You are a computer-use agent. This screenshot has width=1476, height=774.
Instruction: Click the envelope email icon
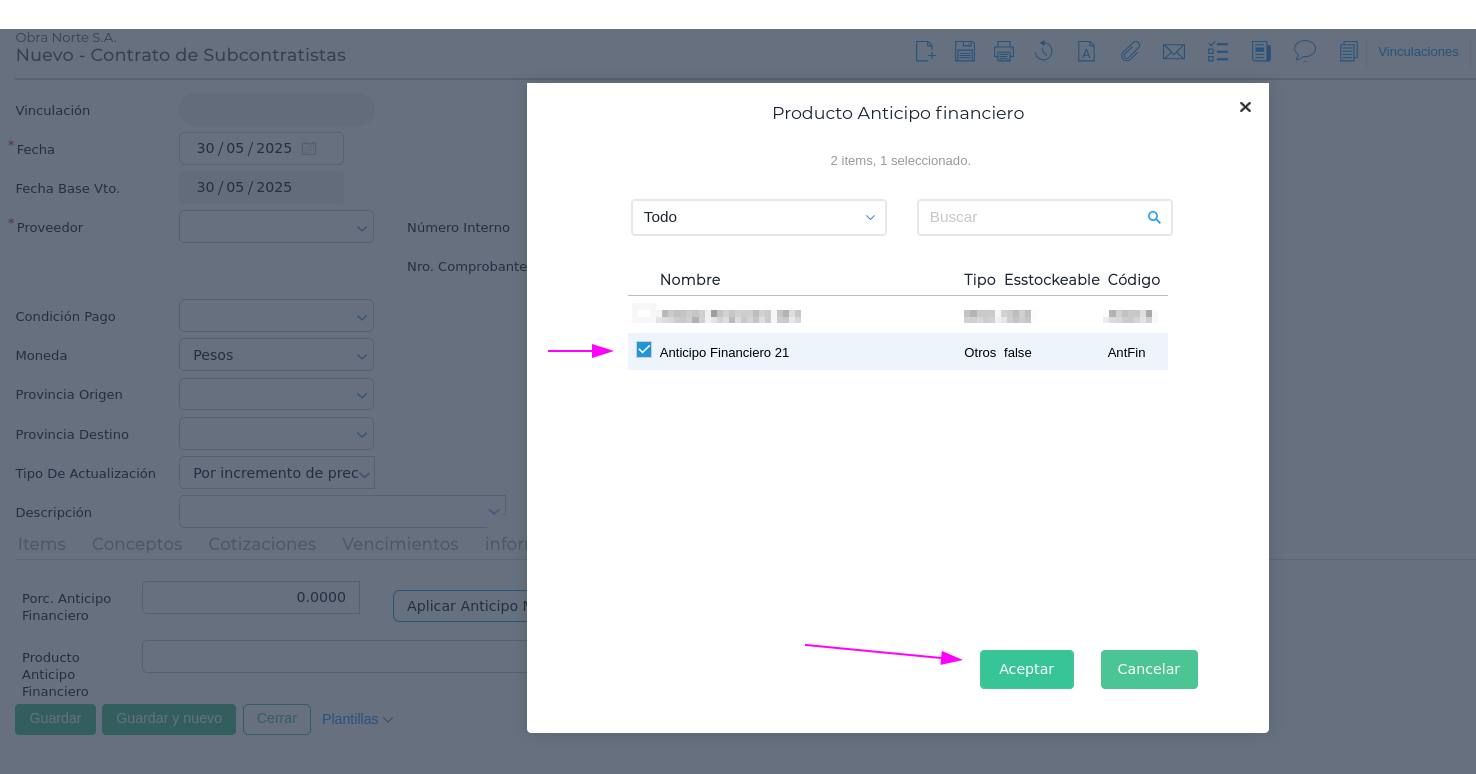pos(1174,52)
